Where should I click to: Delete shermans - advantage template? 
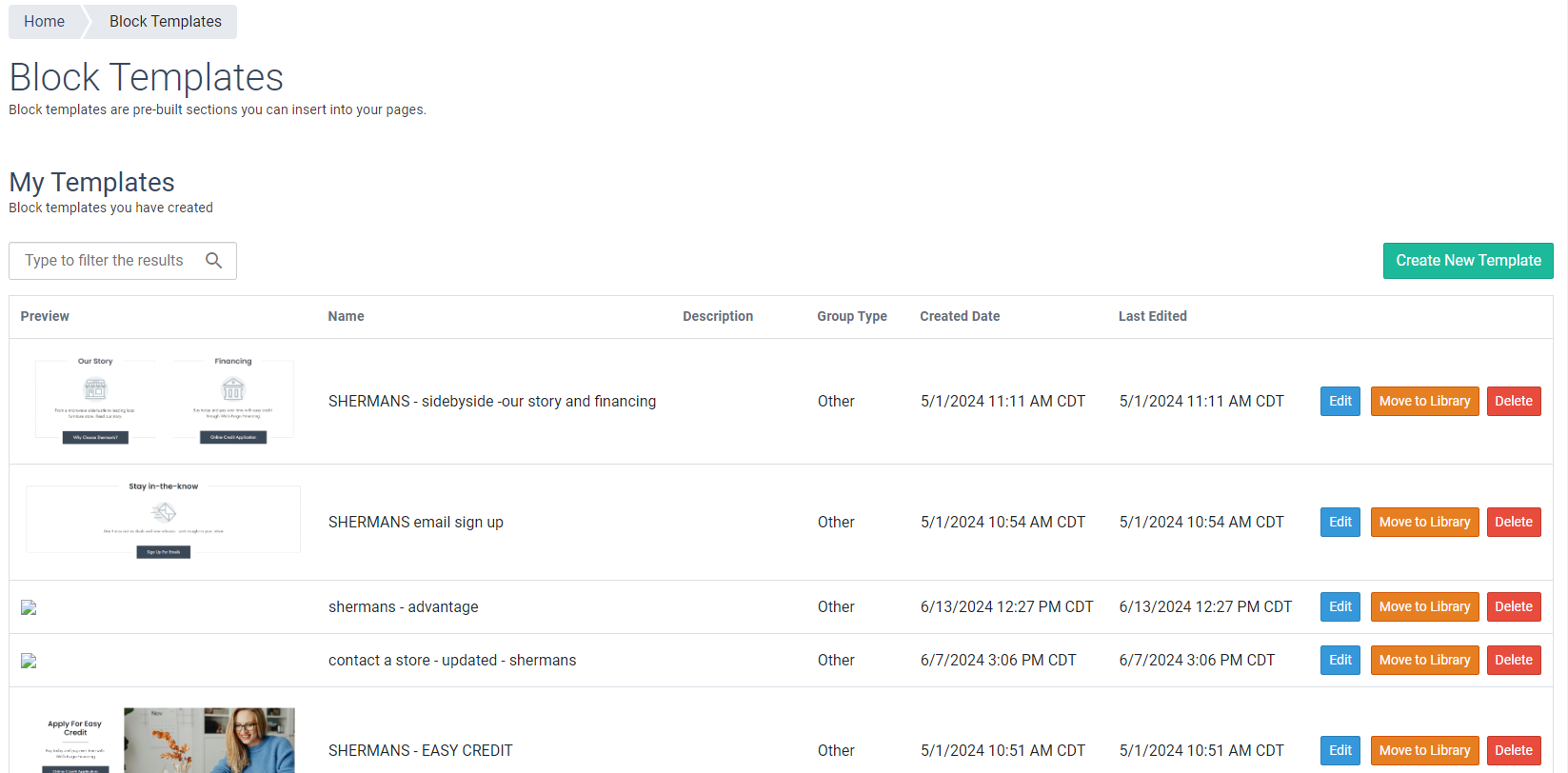pos(1514,606)
